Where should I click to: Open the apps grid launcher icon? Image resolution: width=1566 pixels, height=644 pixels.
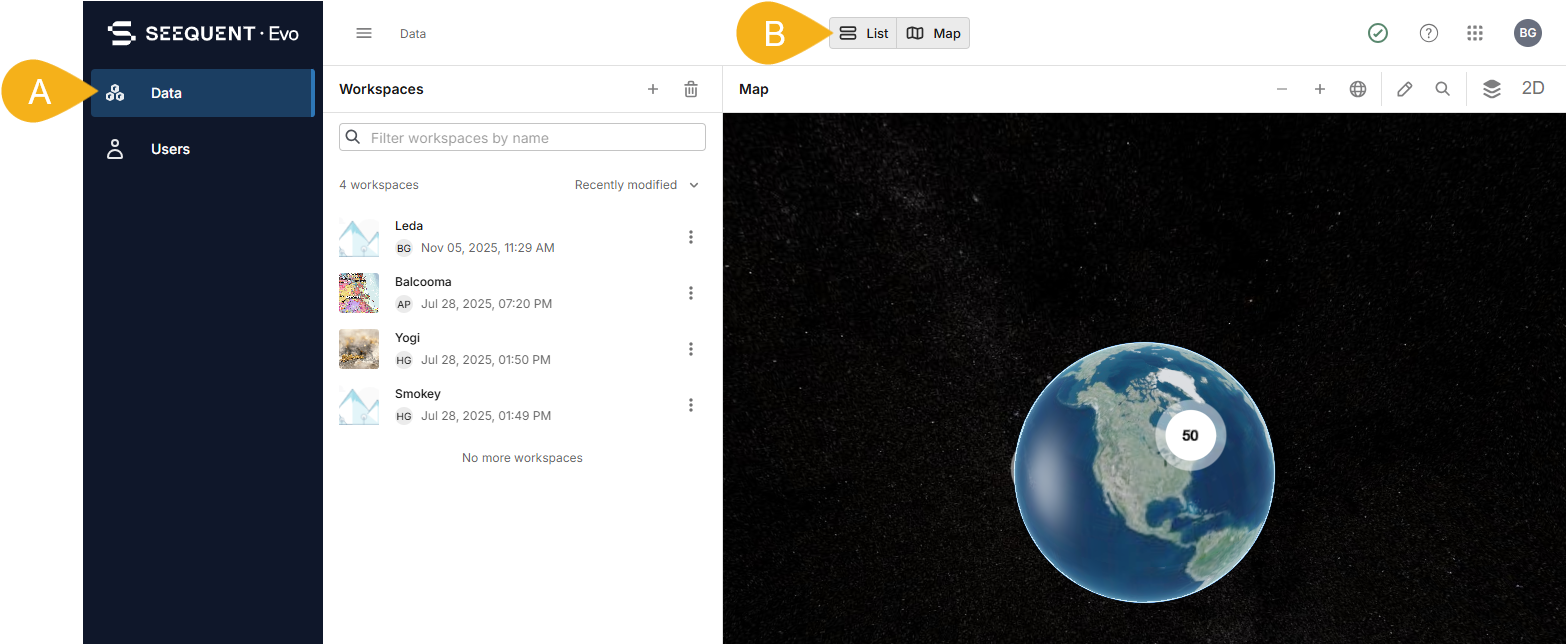pyautogui.click(x=1474, y=33)
